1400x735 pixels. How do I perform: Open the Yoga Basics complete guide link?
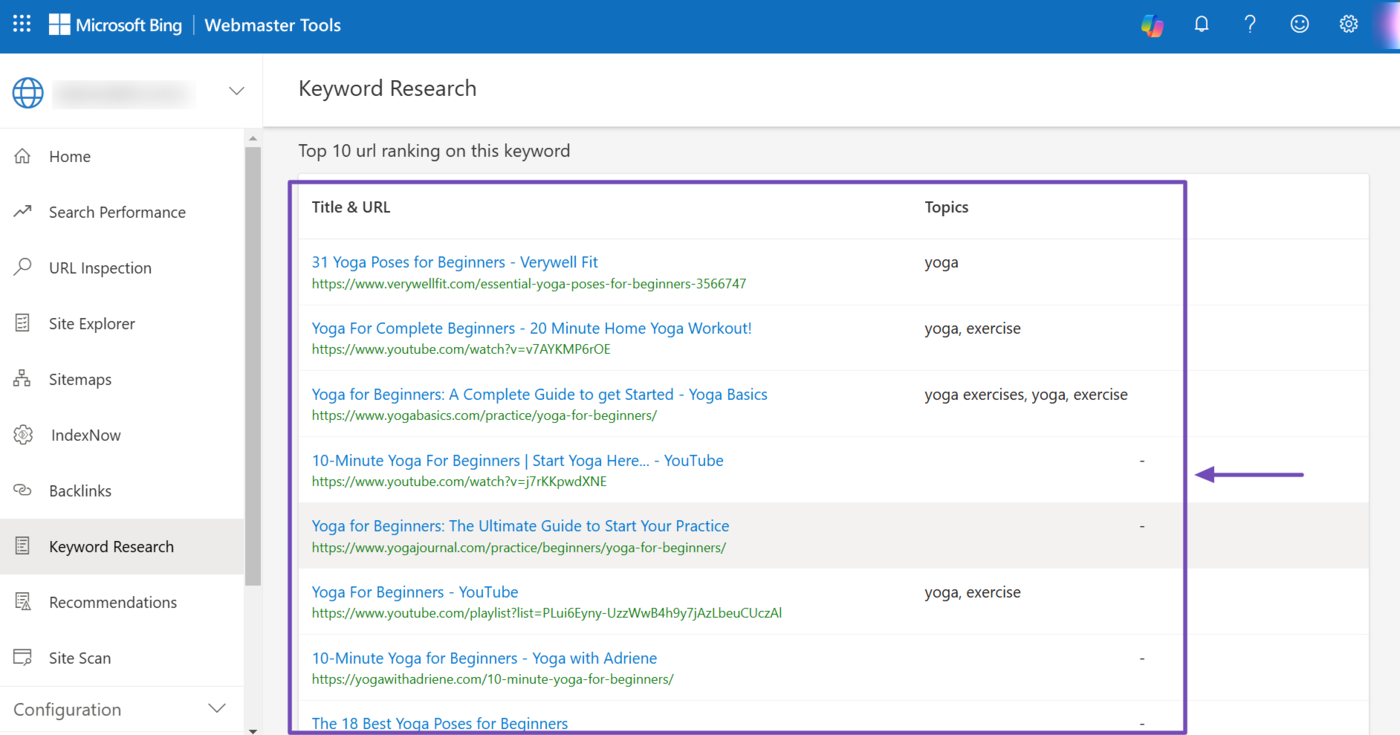pos(539,394)
